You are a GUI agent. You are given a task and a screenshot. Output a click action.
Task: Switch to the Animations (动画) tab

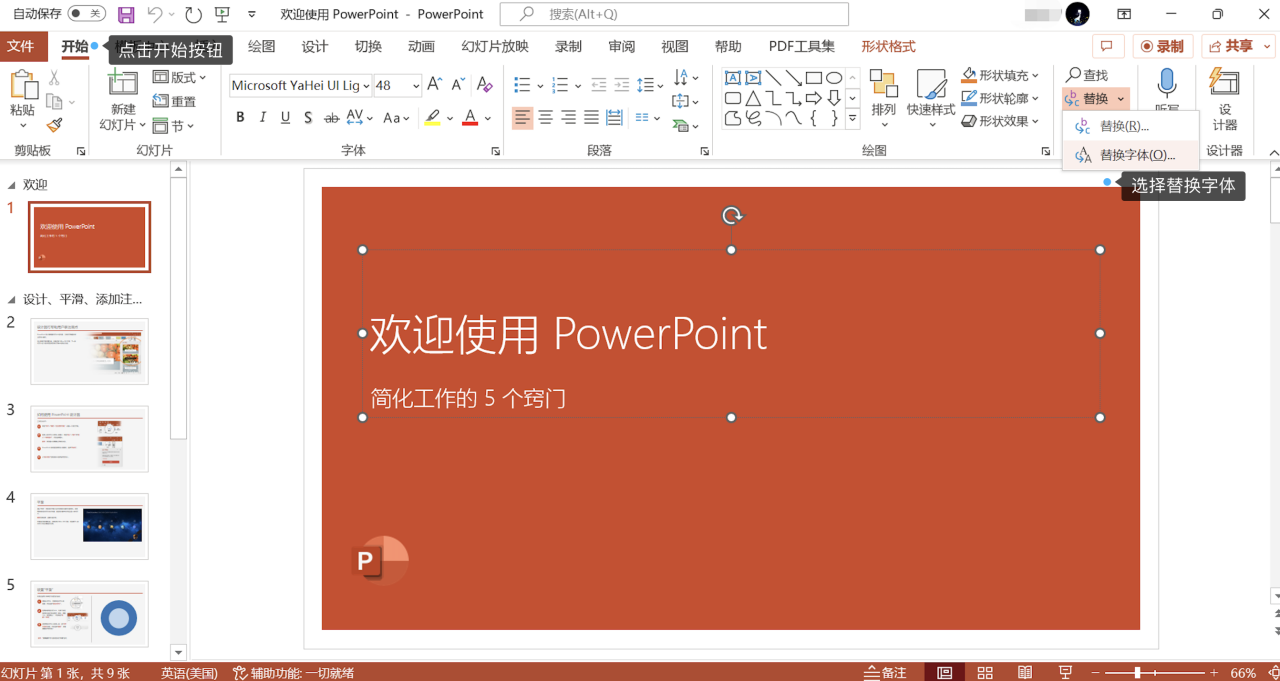[421, 46]
